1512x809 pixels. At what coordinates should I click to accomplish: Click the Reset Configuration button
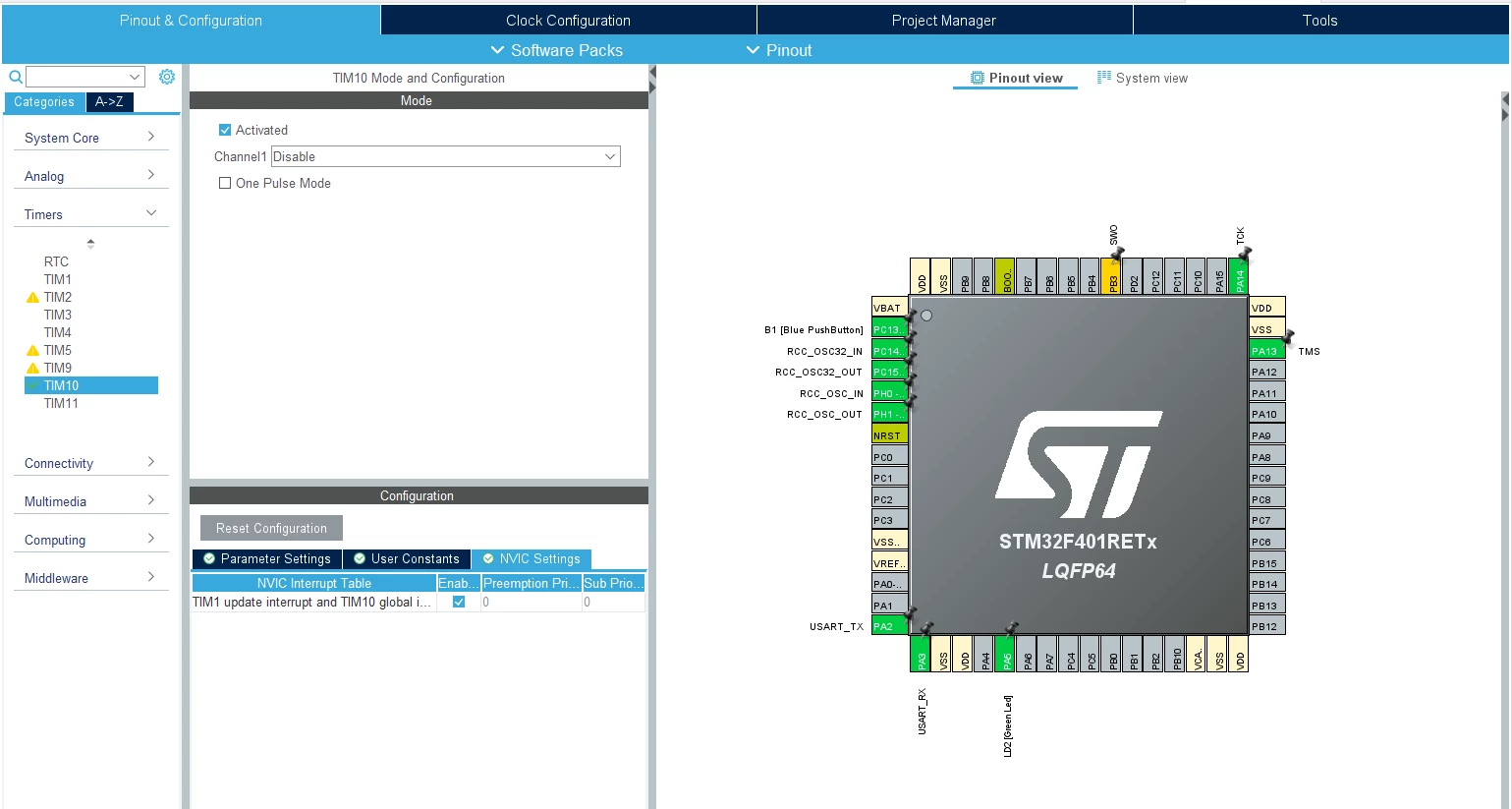[x=272, y=528]
